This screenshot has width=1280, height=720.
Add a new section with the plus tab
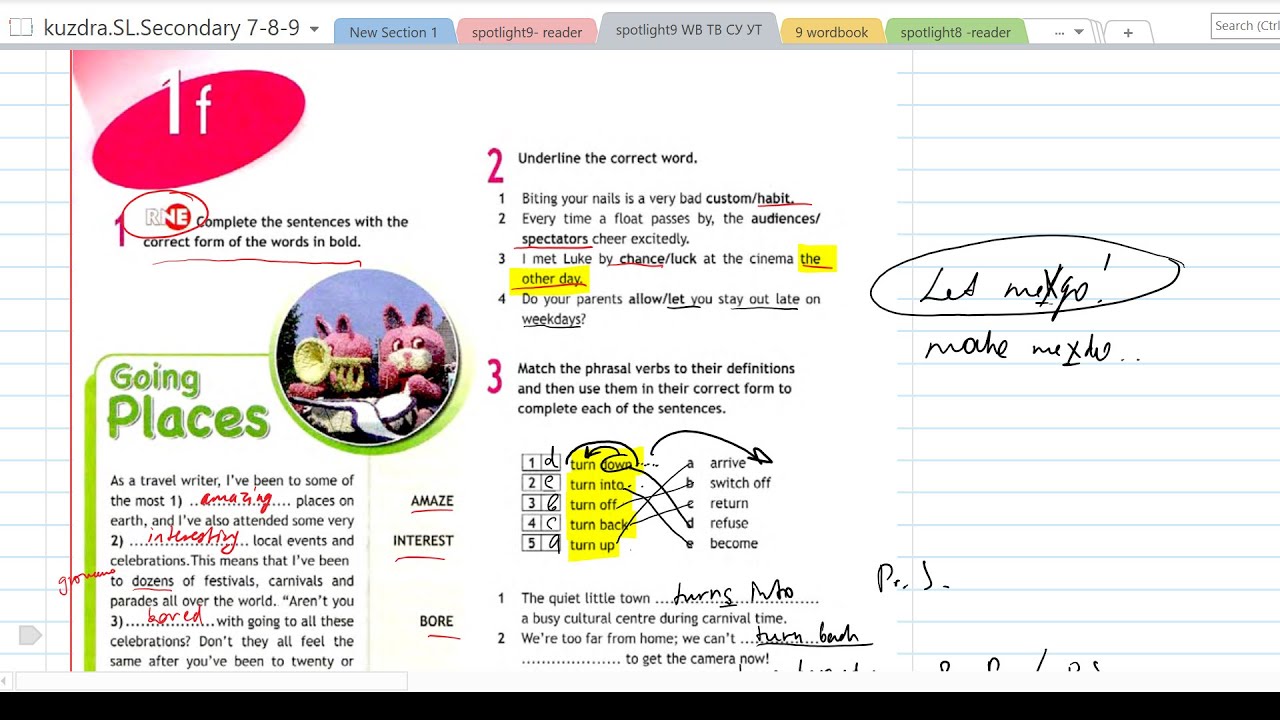tap(1128, 32)
